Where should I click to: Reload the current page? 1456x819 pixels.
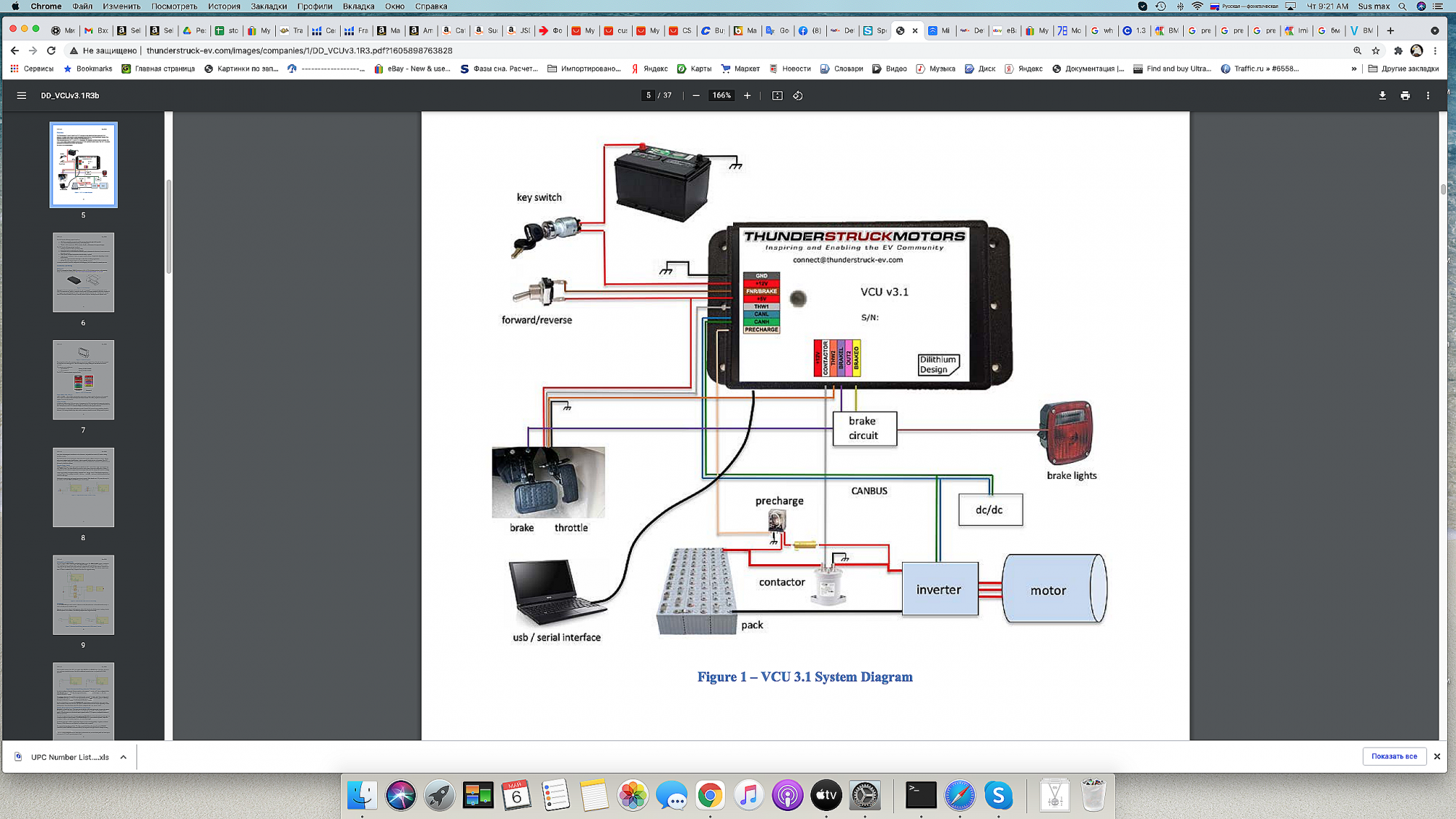point(51,50)
